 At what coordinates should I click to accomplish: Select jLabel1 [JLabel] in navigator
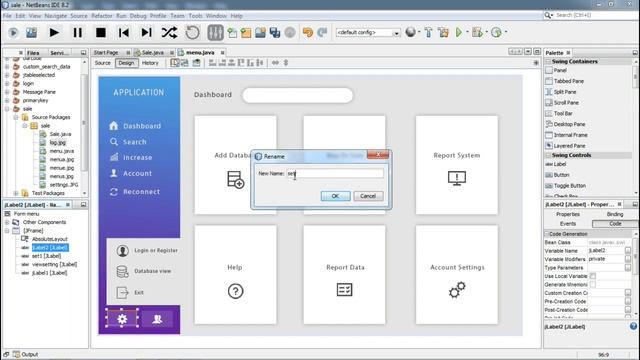point(49,273)
